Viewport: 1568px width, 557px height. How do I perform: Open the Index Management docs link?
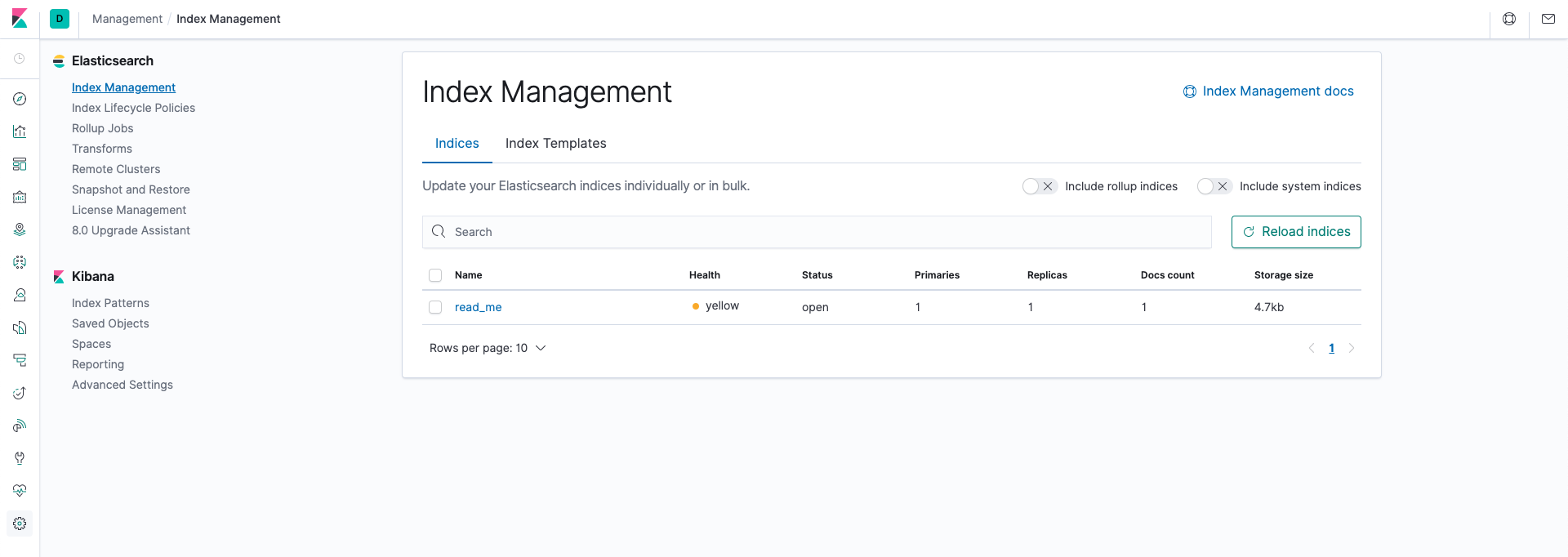[1268, 91]
